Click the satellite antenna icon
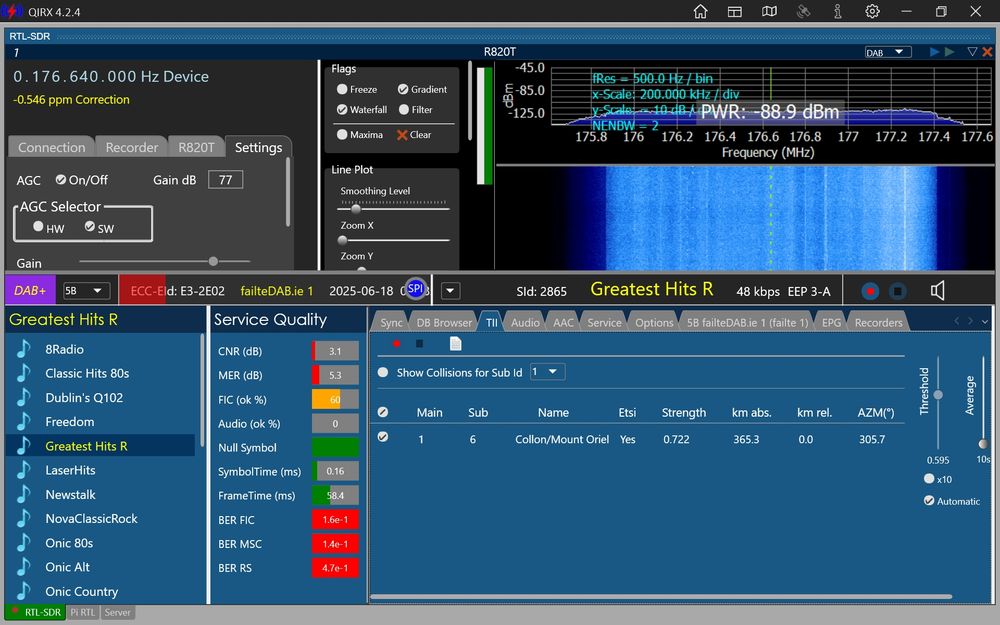The height and width of the screenshot is (625, 1000). click(804, 11)
